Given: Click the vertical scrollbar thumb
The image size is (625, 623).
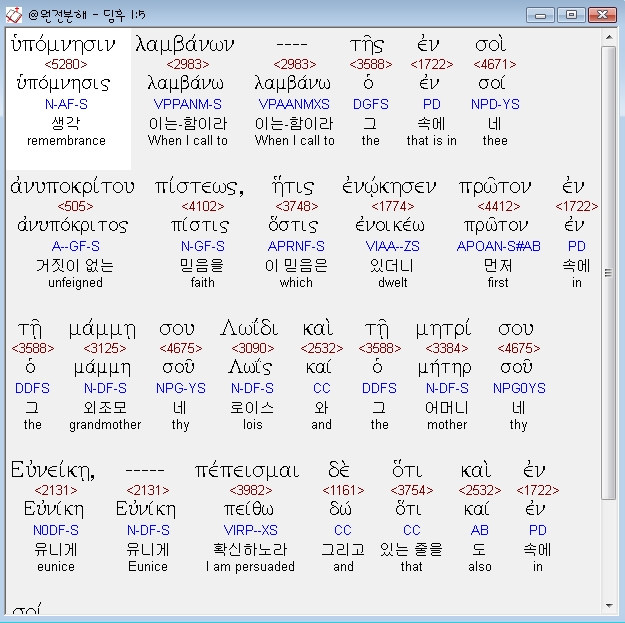Looking at the screenshot, I should point(609,273).
